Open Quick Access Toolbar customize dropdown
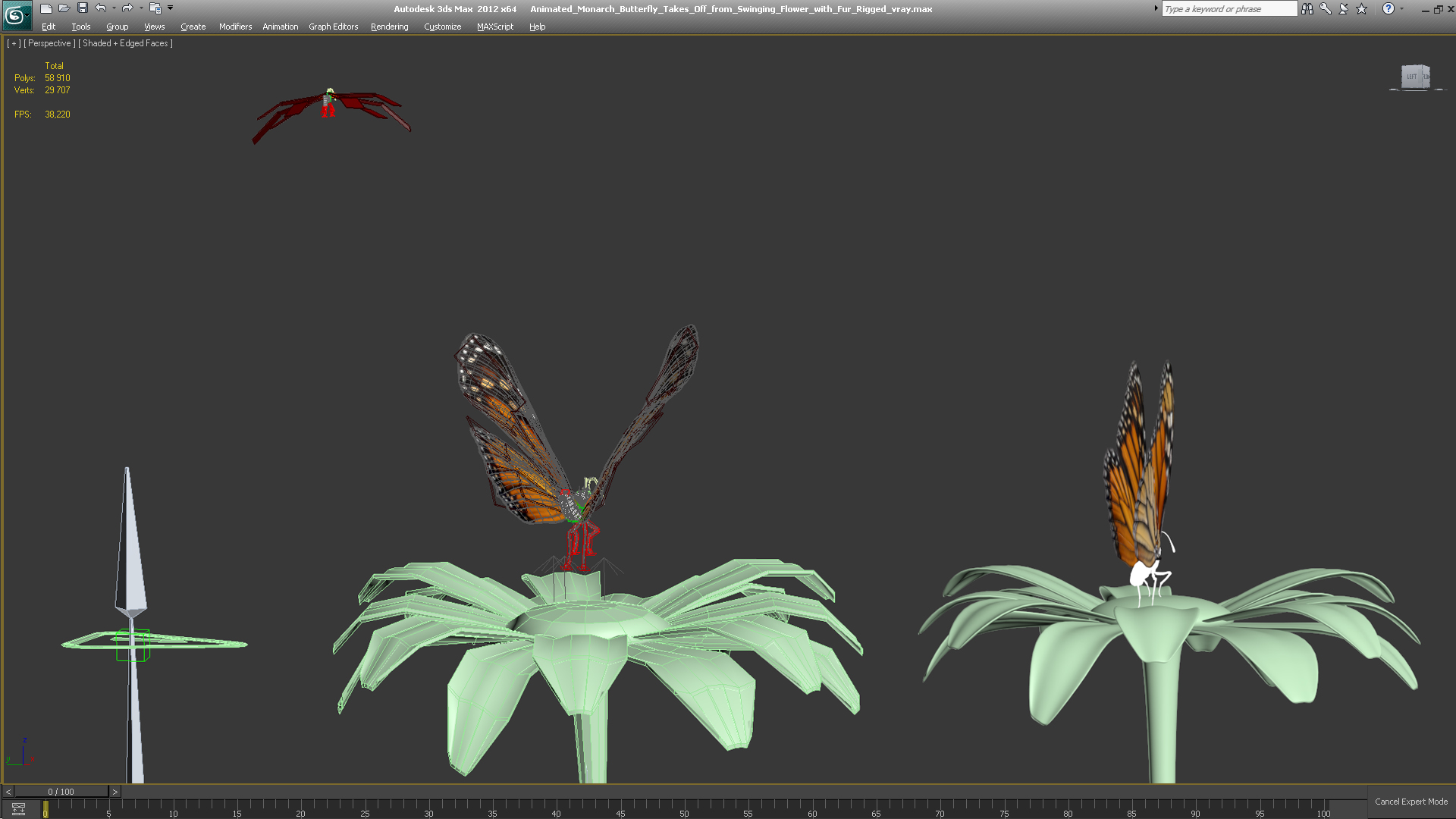 pyautogui.click(x=171, y=8)
